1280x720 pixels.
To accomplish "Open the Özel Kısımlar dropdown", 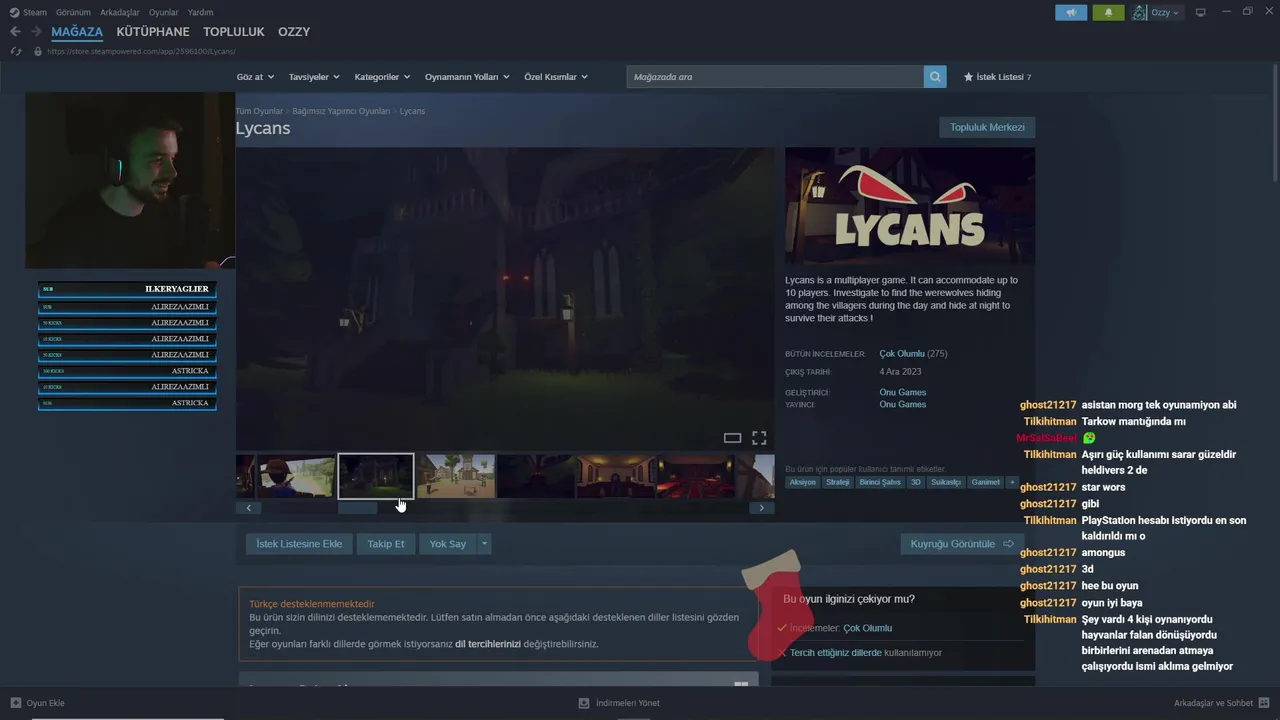I will [556, 77].
